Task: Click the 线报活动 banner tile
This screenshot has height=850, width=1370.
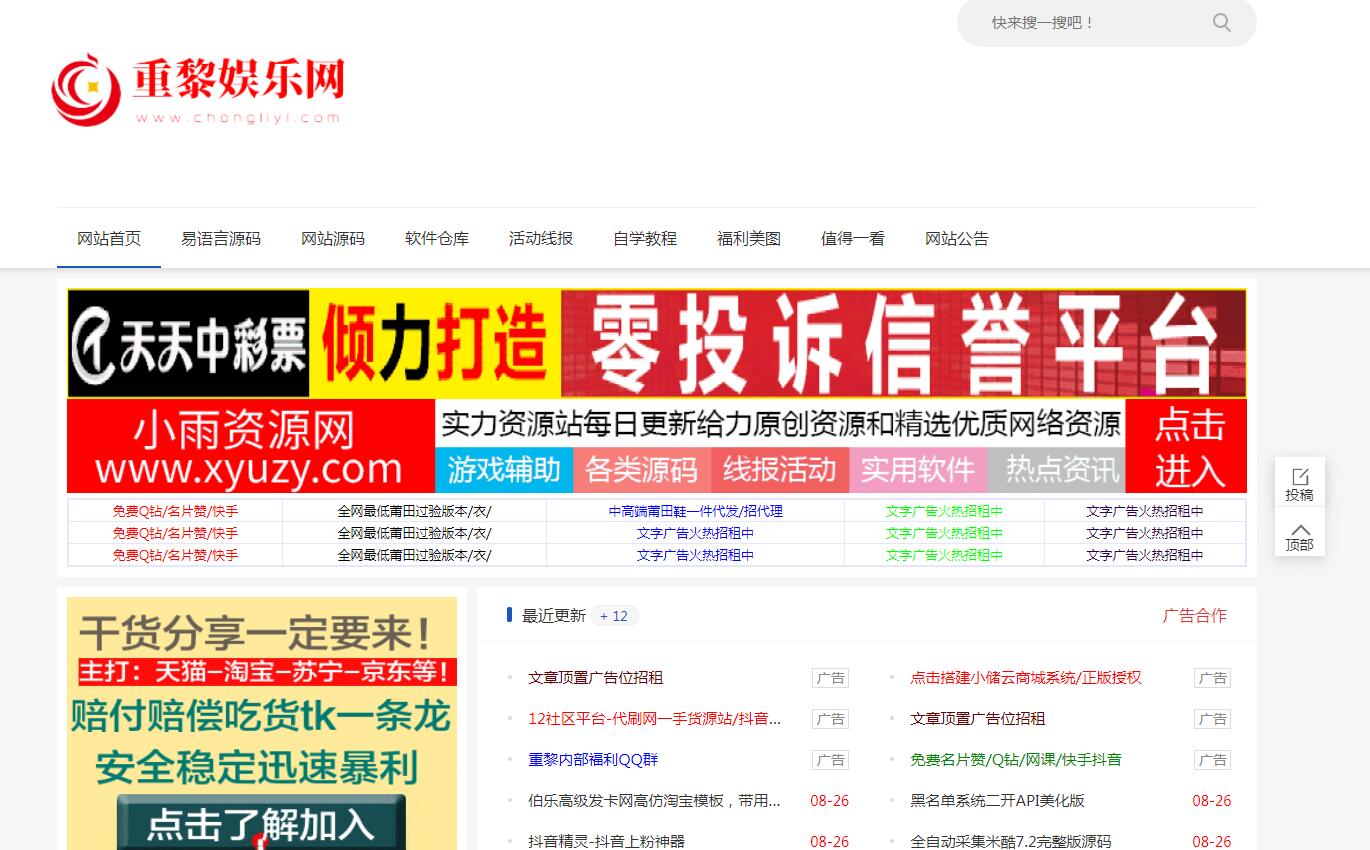Action: (x=780, y=470)
